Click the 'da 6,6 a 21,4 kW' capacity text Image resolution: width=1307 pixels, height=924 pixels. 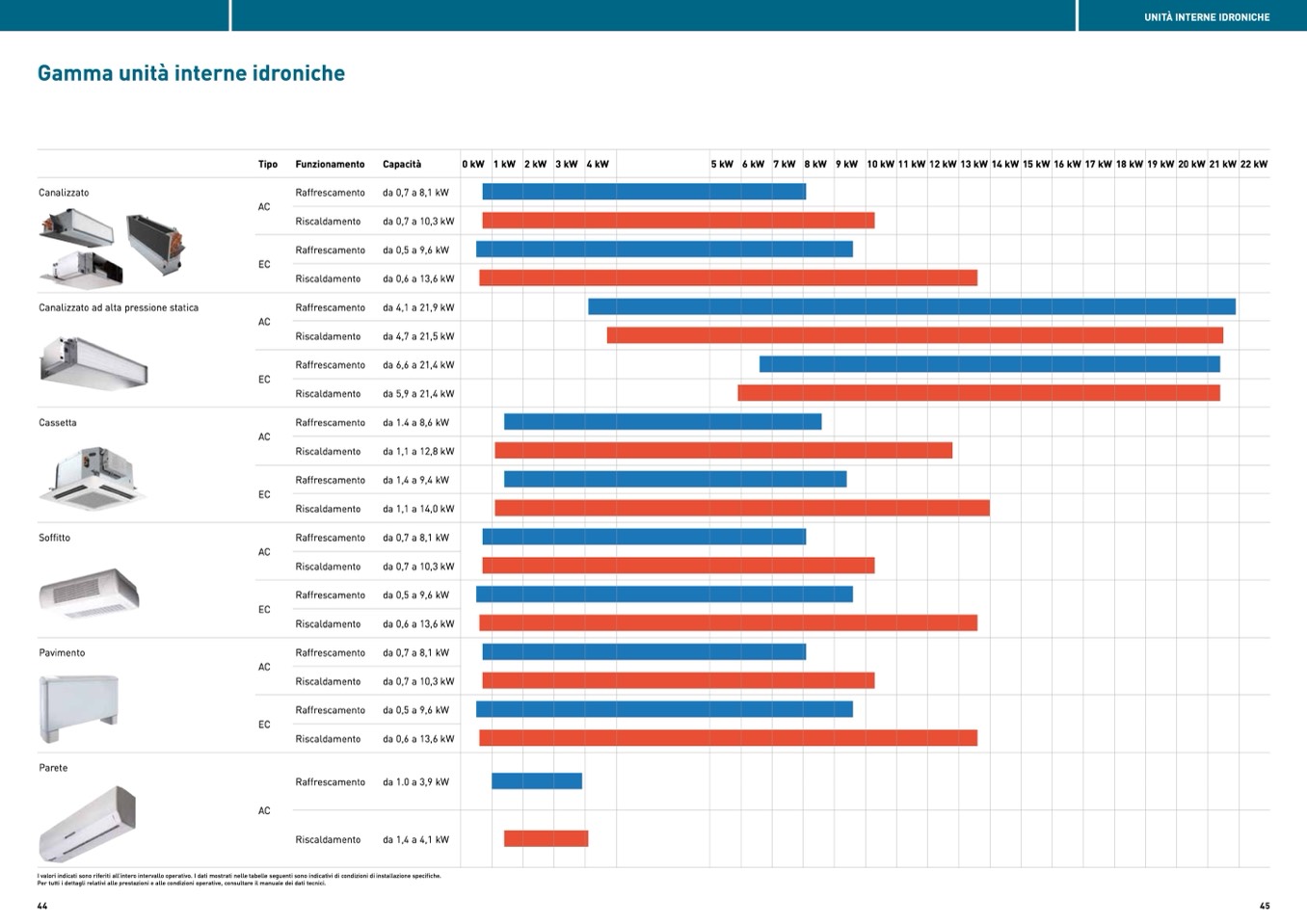point(418,365)
